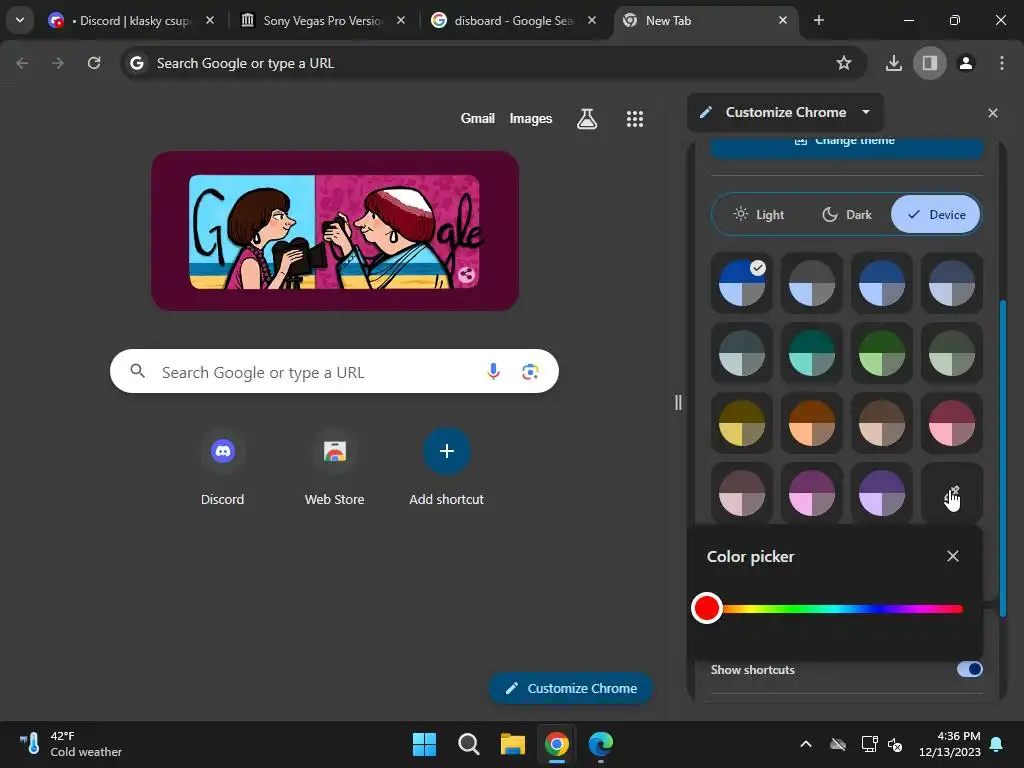Open Windows taskbar Search
The width and height of the screenshot is (1024, 768).
point(468,744)
